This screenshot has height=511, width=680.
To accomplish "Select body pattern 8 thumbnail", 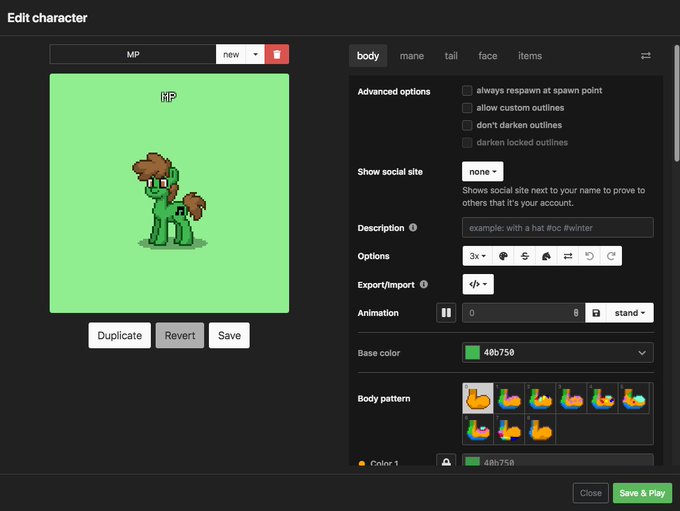I will (540, 429).
